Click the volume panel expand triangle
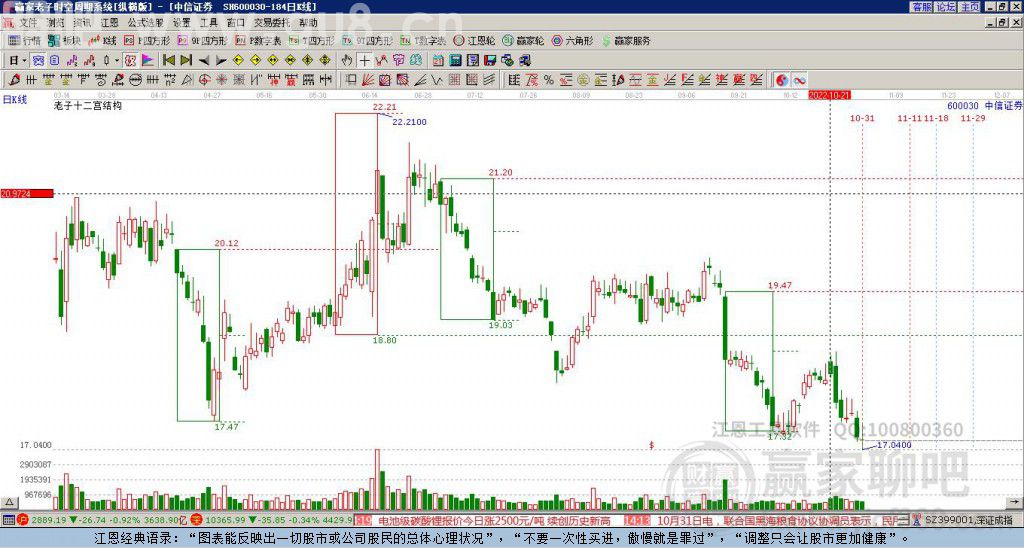This screenshot has width=1024, height=548. (9, 502)
